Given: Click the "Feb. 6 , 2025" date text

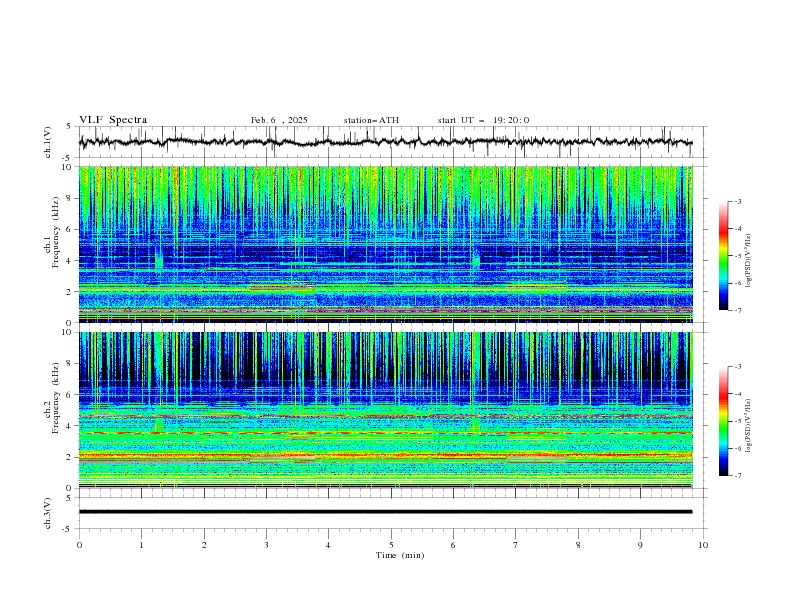Looking at the screenshot, I should tap(279, 120).
